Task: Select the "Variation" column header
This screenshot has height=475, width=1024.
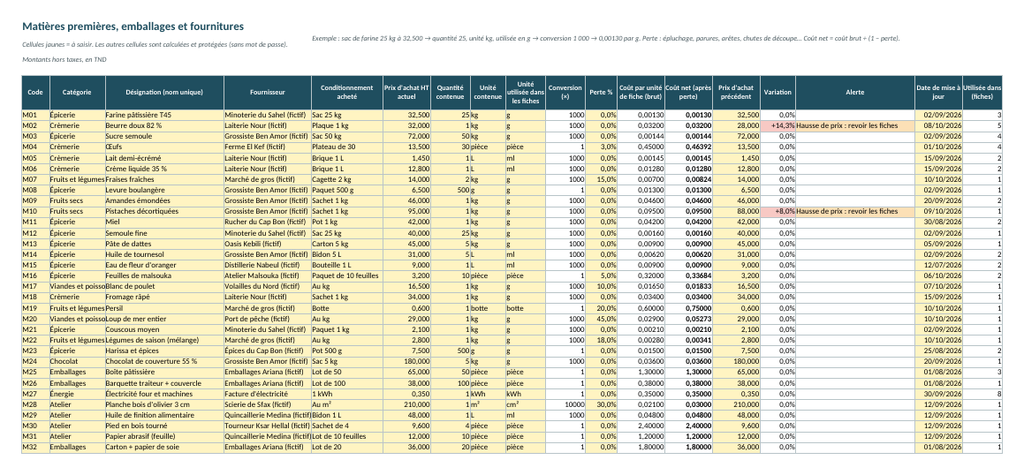Action: 778,93
